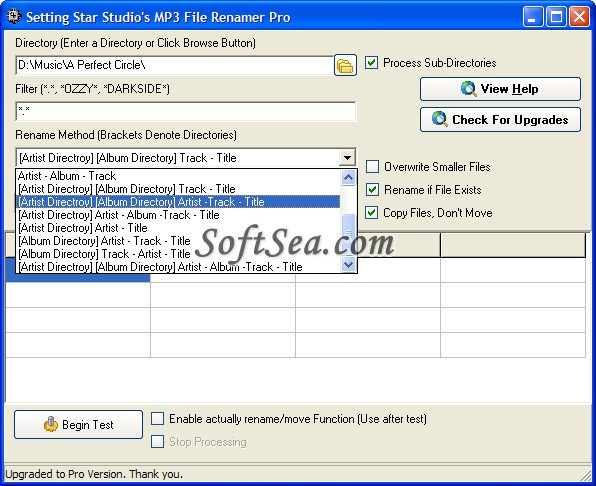
Task: Click the Directory path input field
Action: tap(174, 65)
